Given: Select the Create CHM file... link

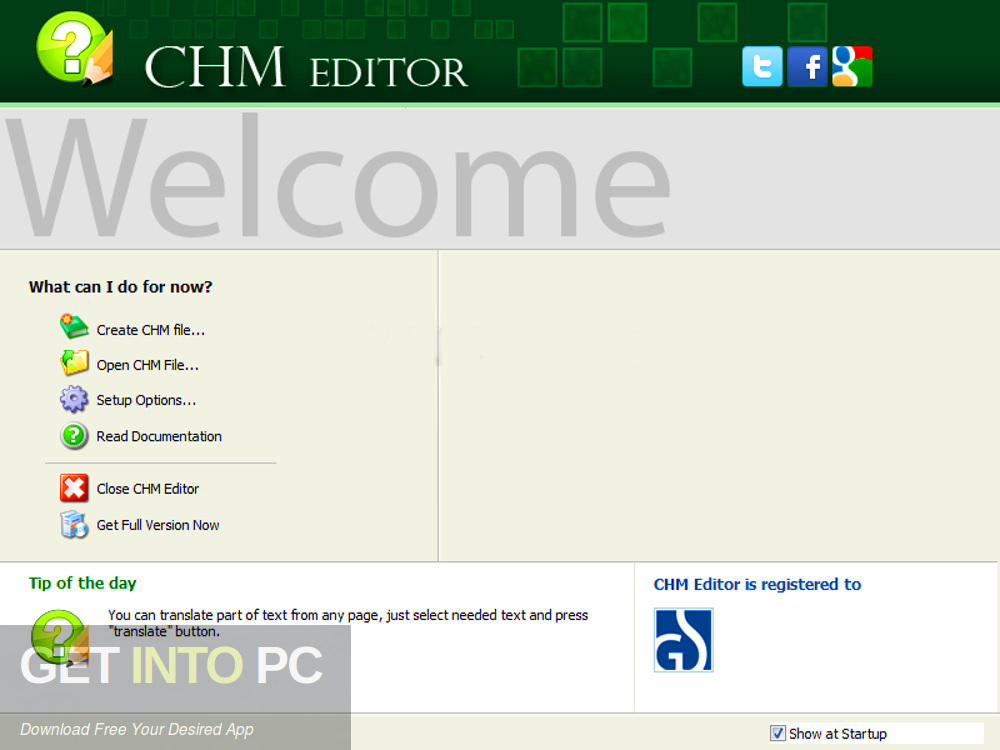Looking at the screenshot, I should click(x=151, y=330).
